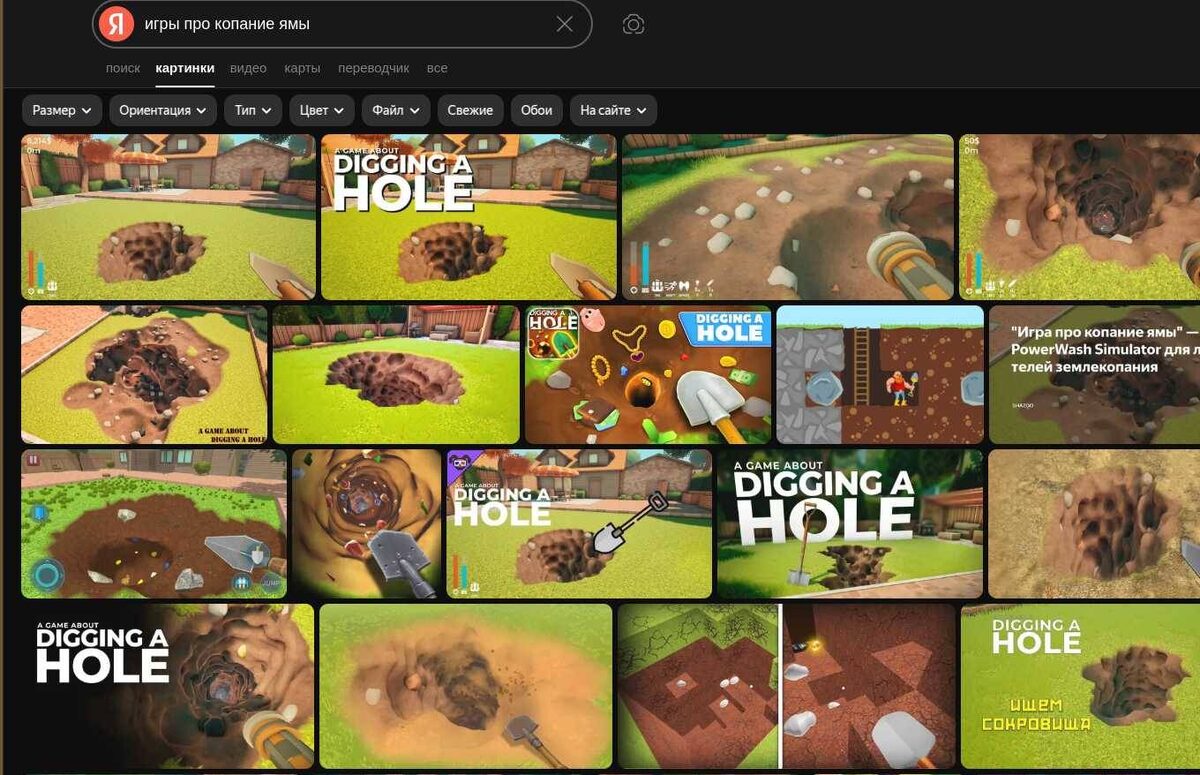The width and height of the screenshot is (1200, 775).
Task: Expand the Размер filter dropdown
Action: pyautogui.click(x=62, y=110)
